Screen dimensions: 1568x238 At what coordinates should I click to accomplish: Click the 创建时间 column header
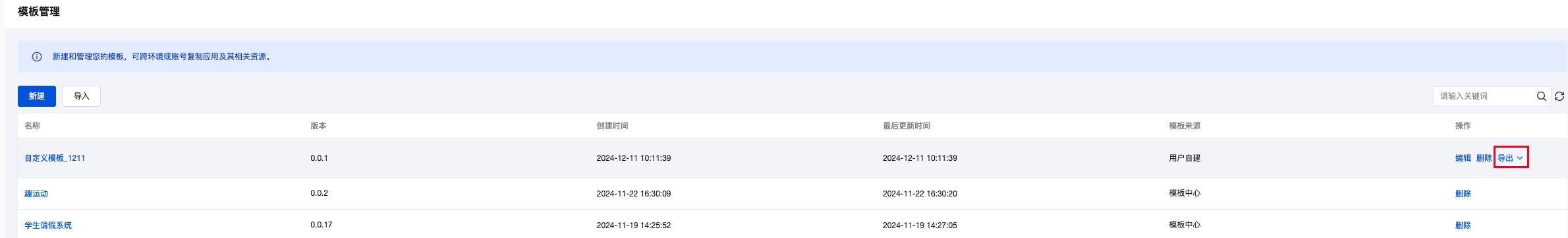pyautogui.click(x=612, y=126)
